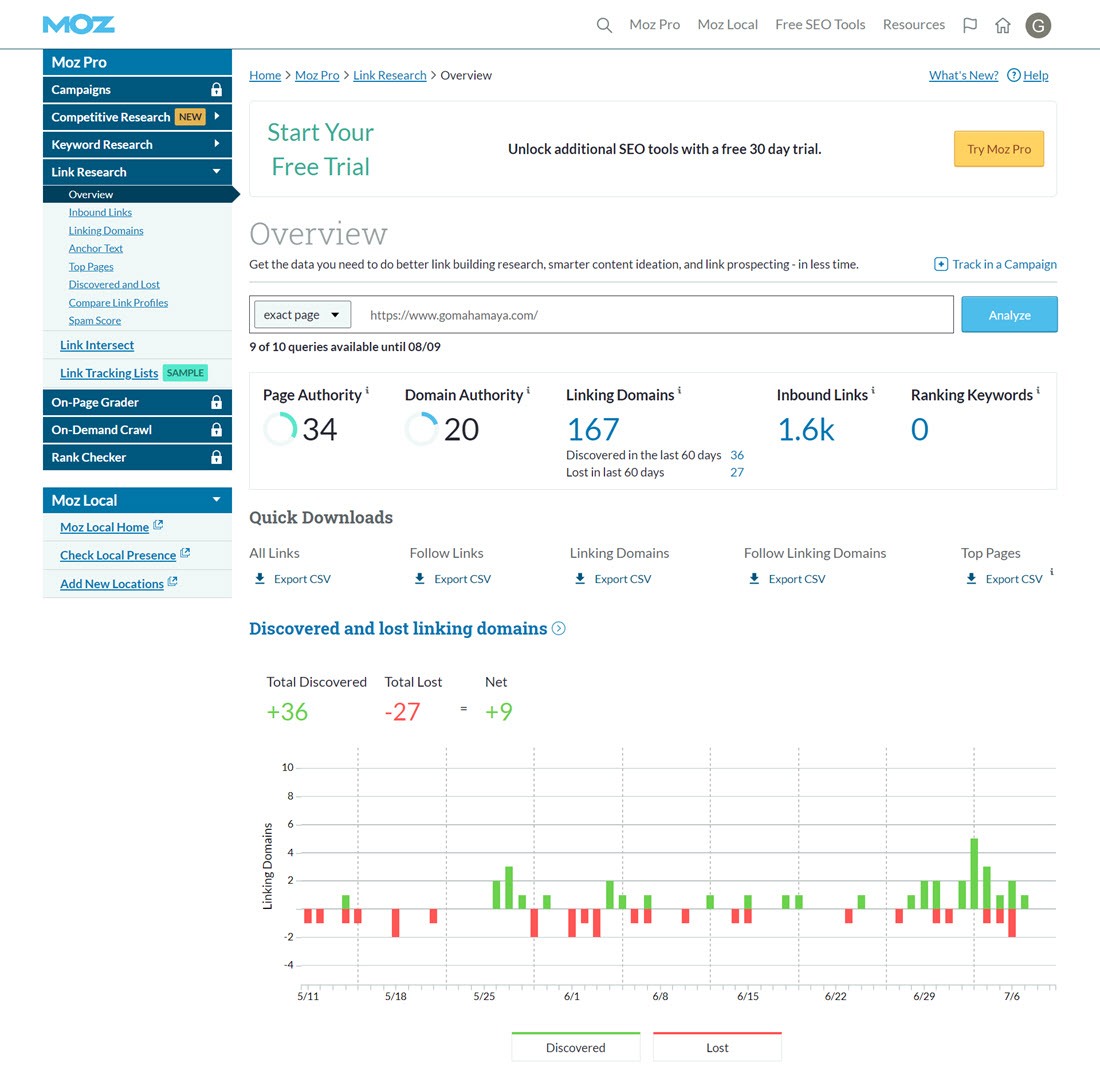
Task: Open Free SEO Tools in top navigation
Action: click(820, 25)
